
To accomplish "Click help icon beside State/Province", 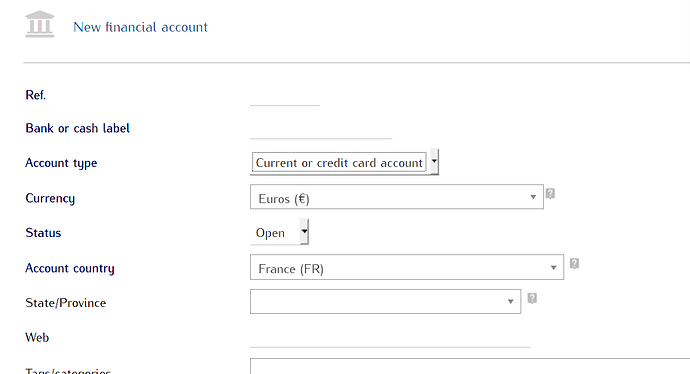I will pyautogui.click(x=532, y=298).
